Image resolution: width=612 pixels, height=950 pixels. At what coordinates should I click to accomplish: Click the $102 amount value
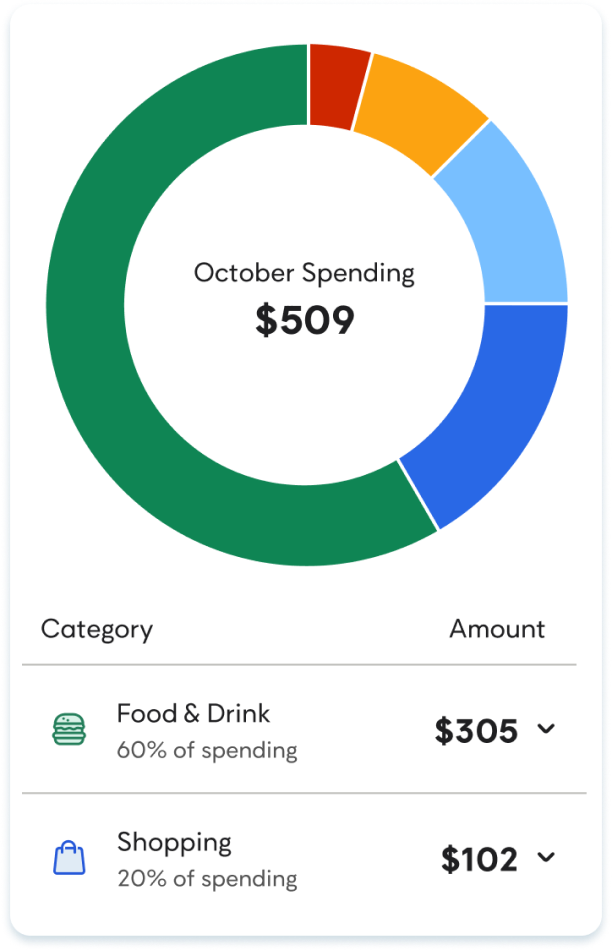(x=479, y=859)
